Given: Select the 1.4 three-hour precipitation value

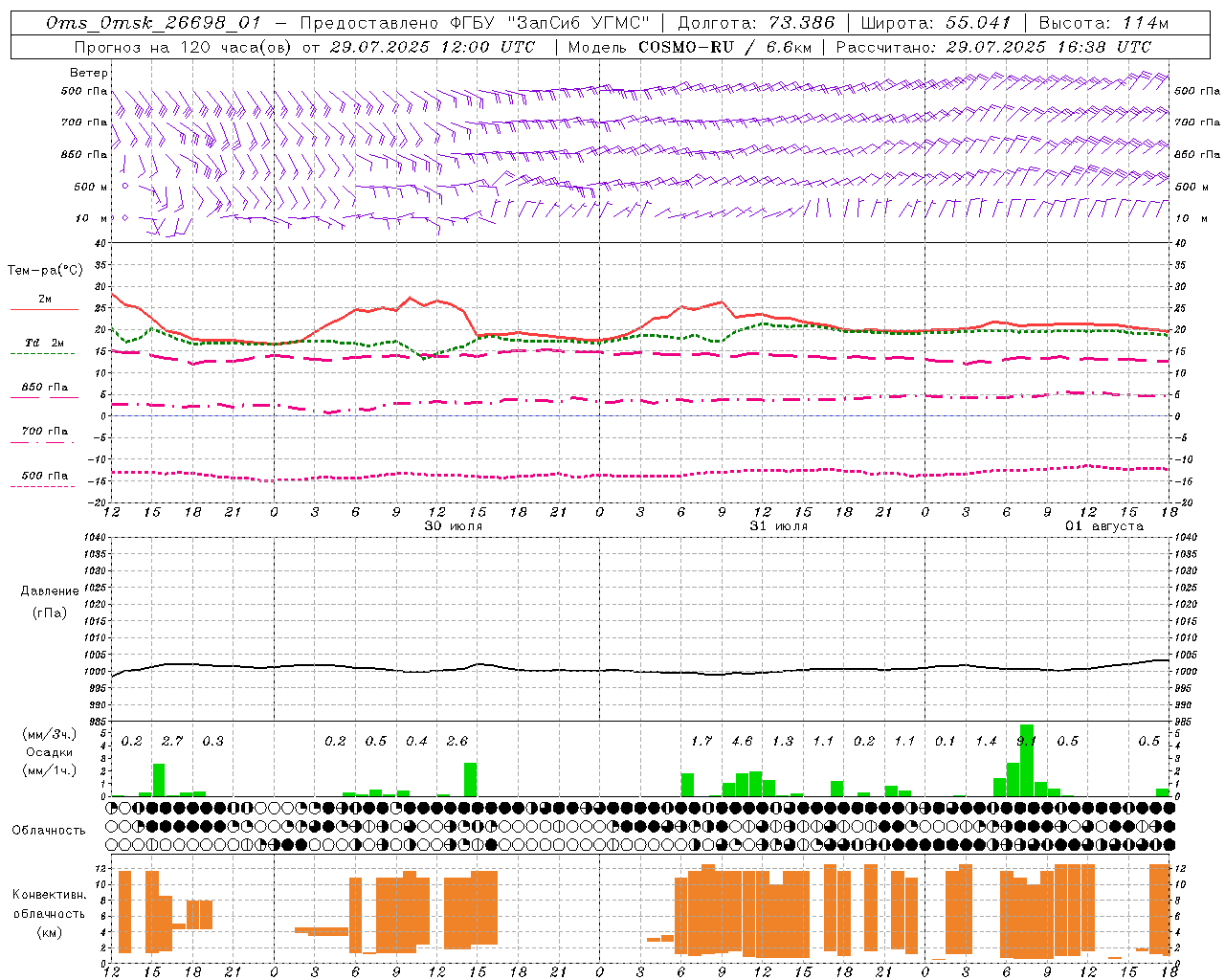Looking at the screenshot, I should [x=986, y=742].
